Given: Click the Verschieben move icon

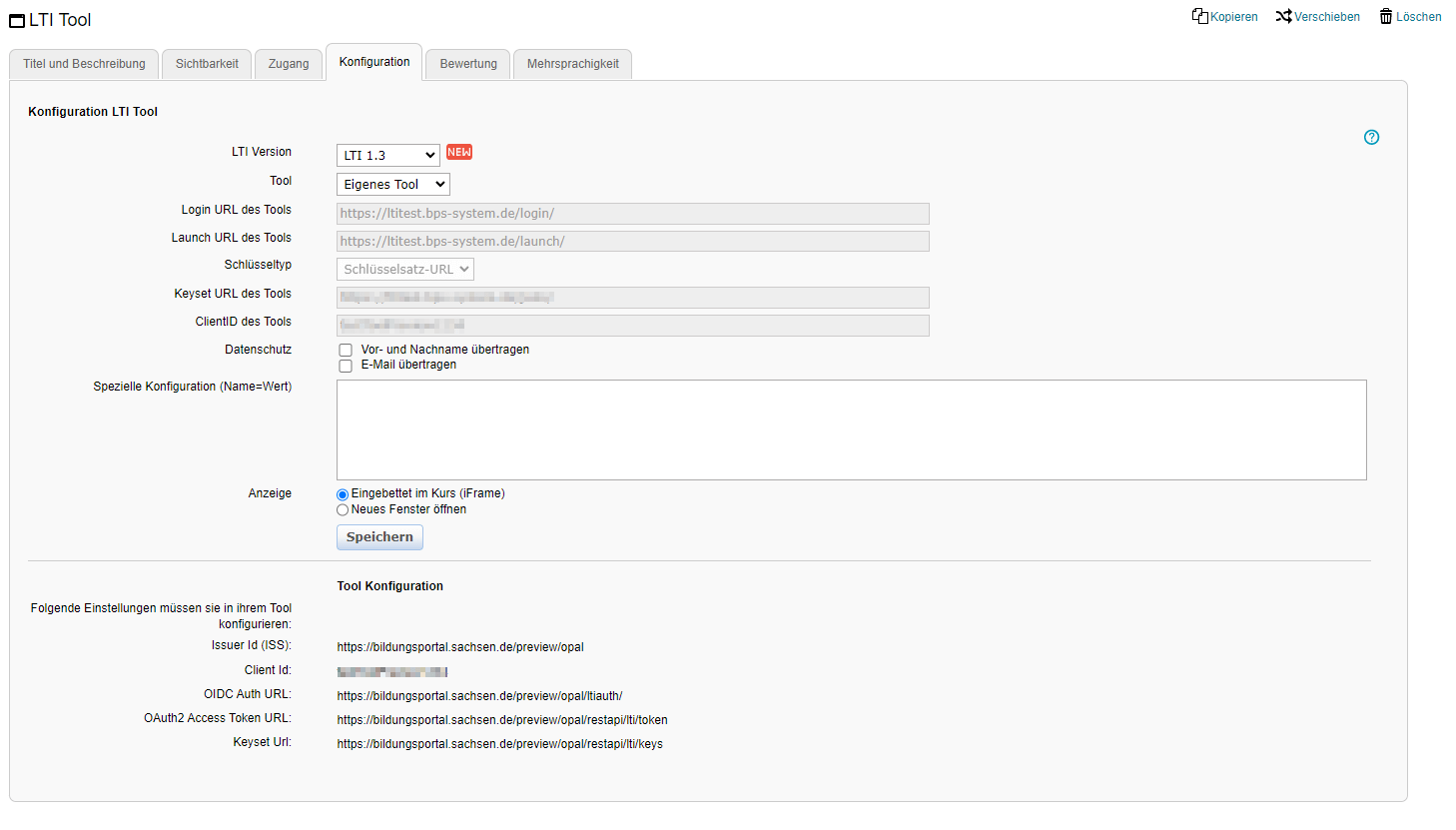Looking at the screenshot, I should (x=1283, y=16).
